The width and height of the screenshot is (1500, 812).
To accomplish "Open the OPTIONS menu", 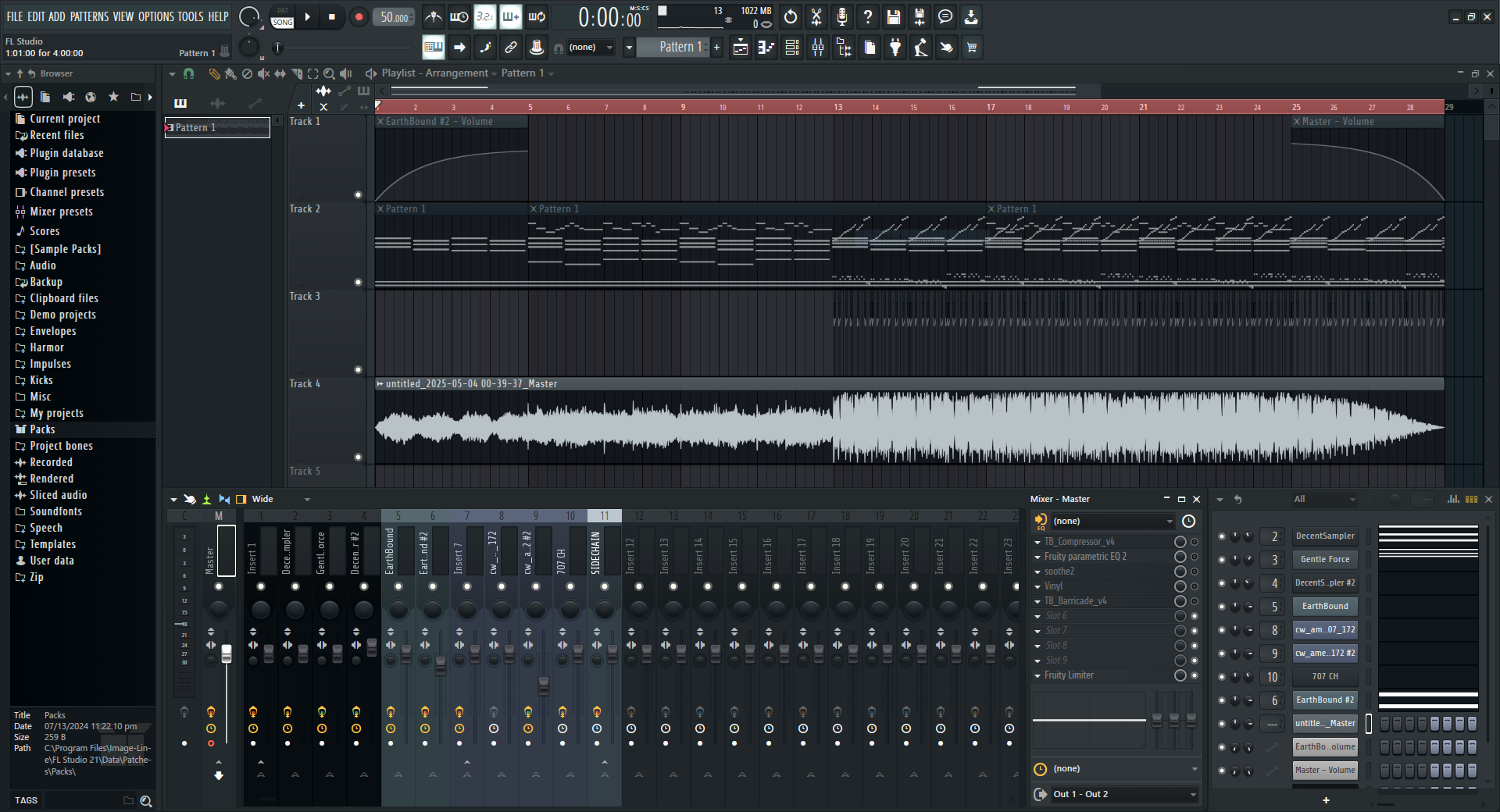I will tap(155, 16).
